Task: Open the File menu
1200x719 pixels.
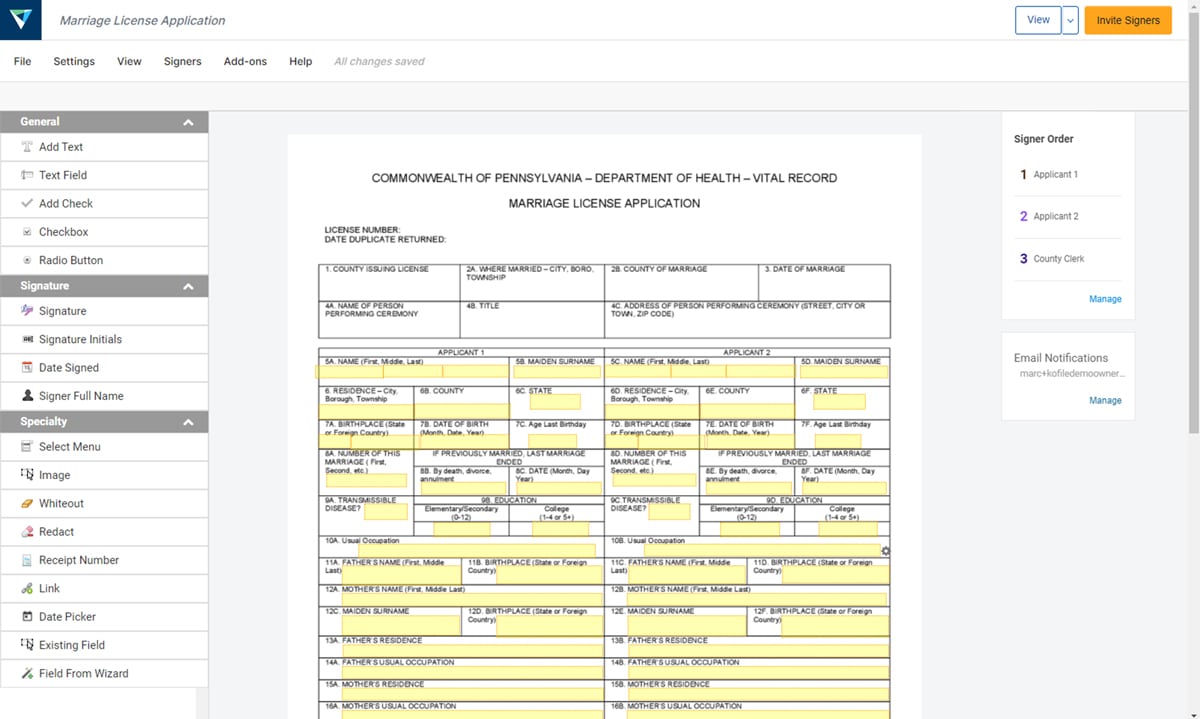Action: (22, 61)
